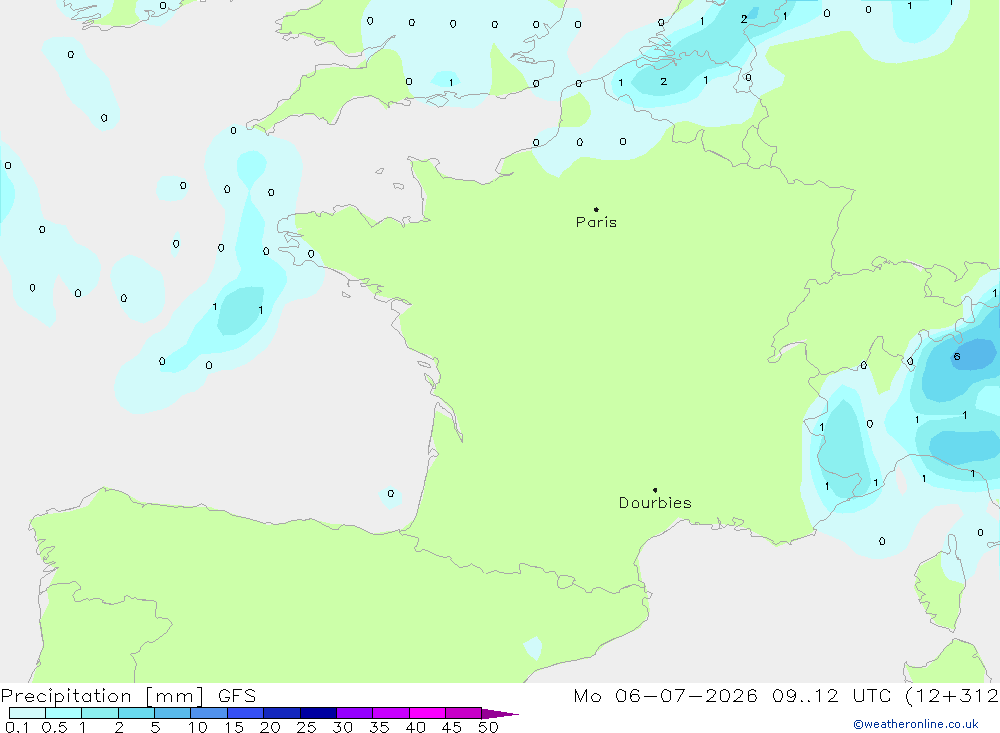
Task: Click the '6' precipitation value on map
Action: (957, 357)
